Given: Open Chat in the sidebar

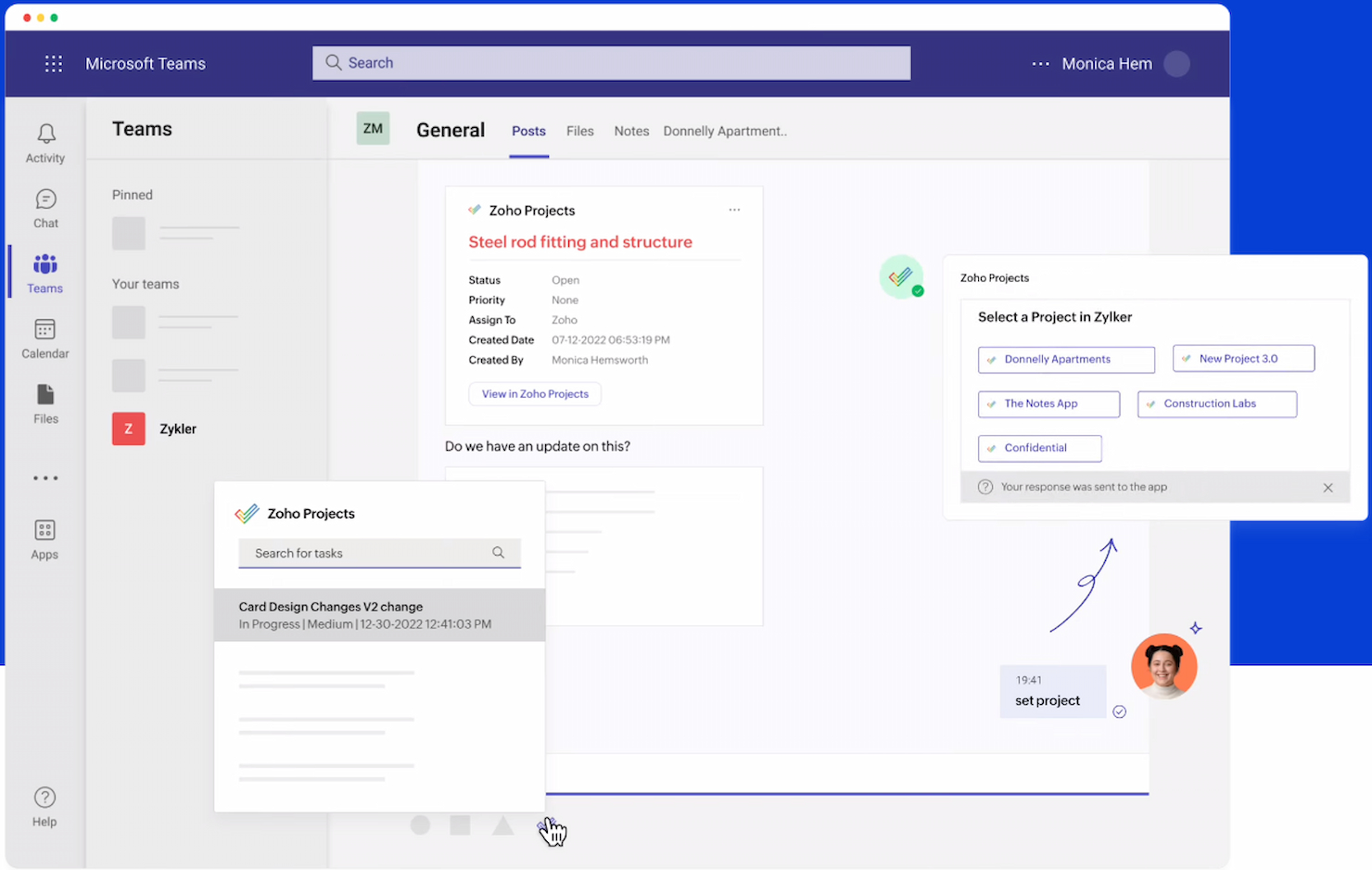Looking at the screenshot, I should click(x=45, y=209).
